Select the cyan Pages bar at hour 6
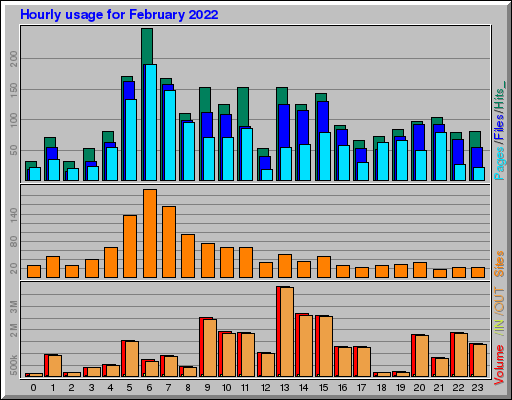Image resolution: width=512 pixels, height=400 pixels. pyautogui.click(x=151, y=122)
